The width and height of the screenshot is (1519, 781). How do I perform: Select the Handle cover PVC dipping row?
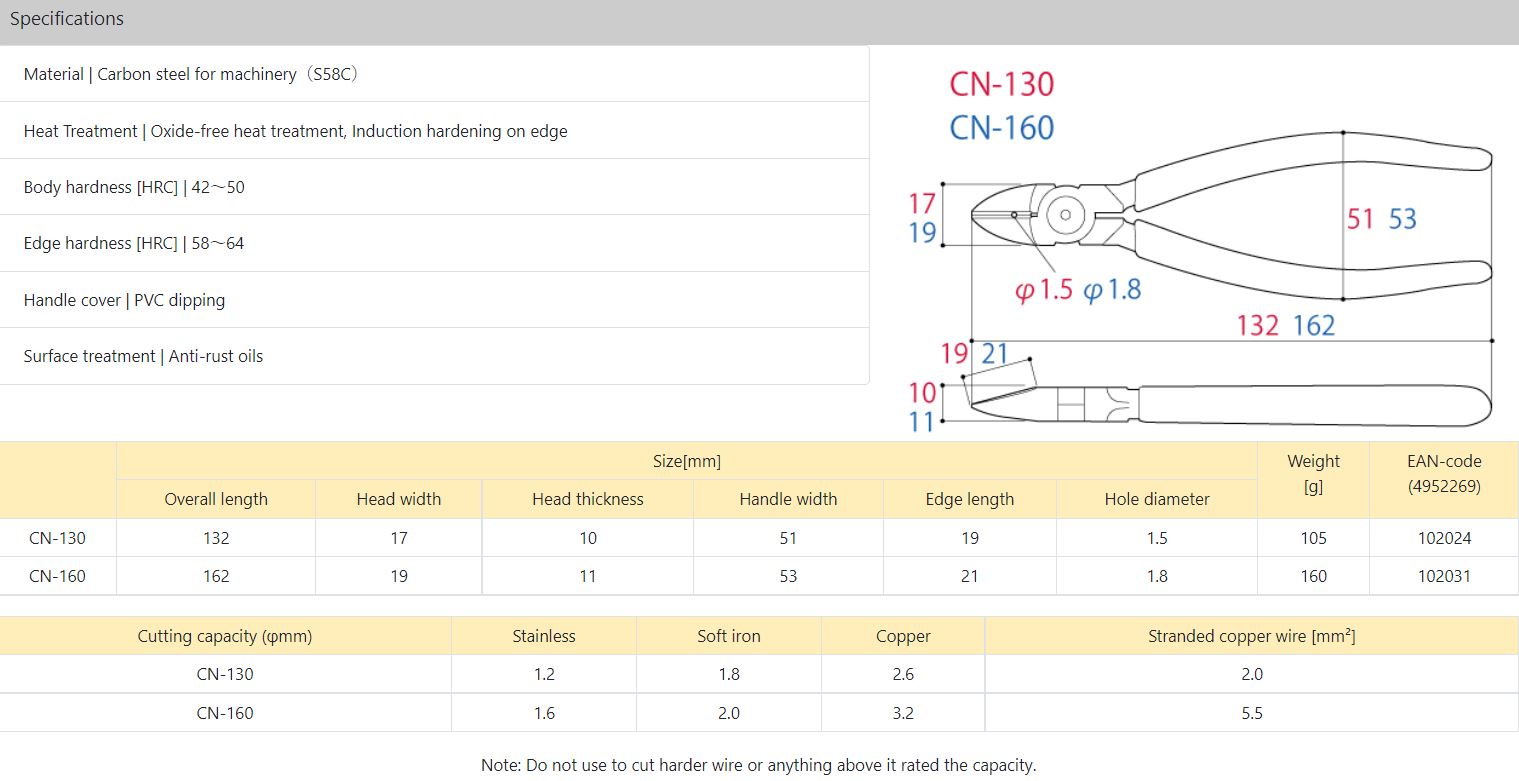tap(124, 300)
